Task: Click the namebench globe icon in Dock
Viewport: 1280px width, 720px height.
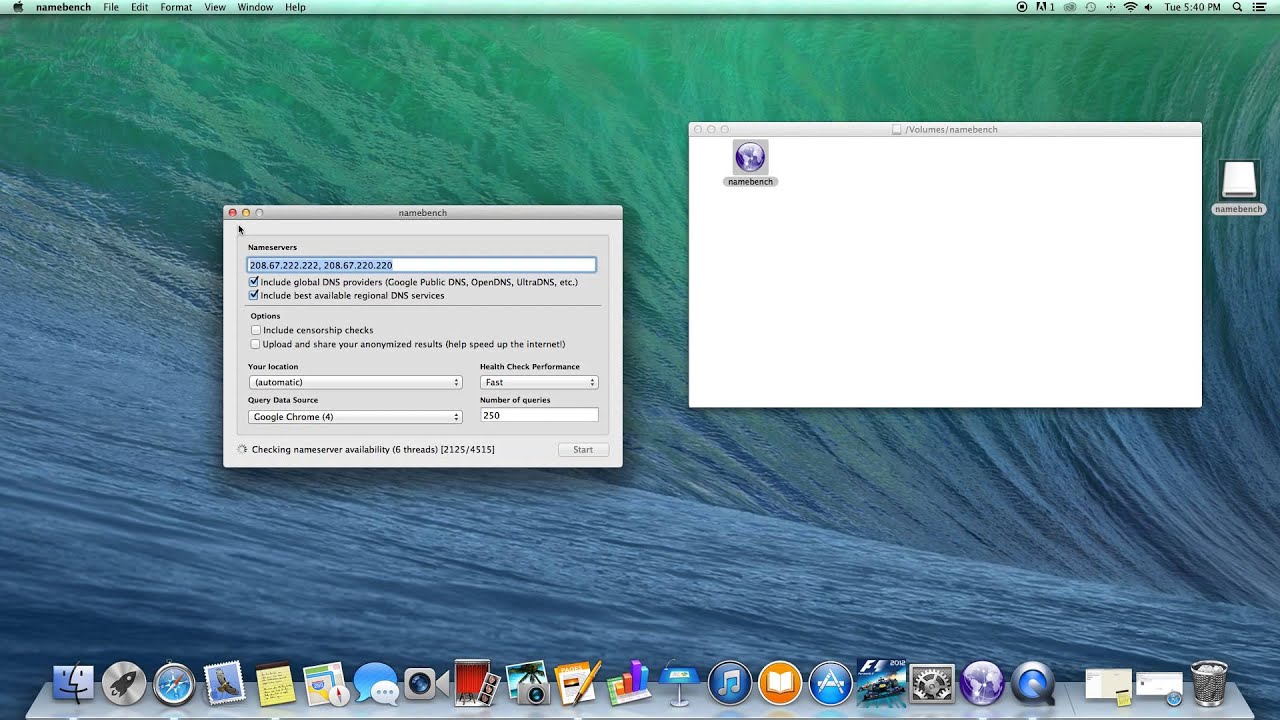Action: click(x=982, y=684)
